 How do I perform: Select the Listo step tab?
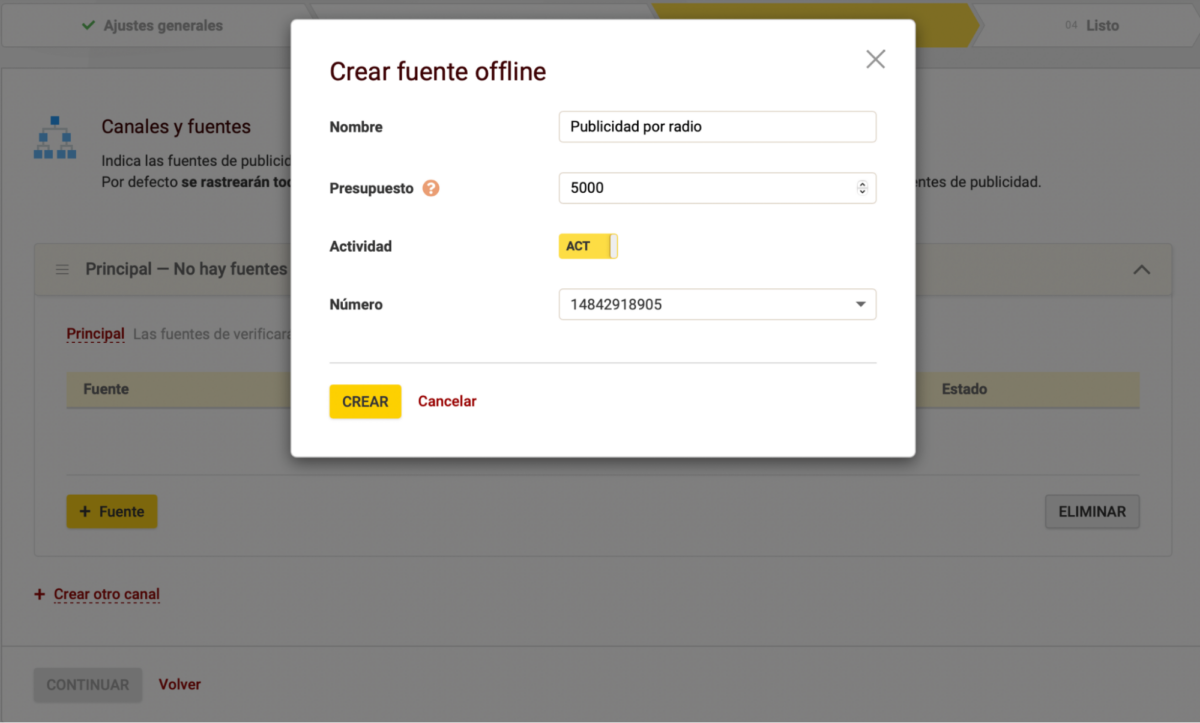click(1102, 25)
